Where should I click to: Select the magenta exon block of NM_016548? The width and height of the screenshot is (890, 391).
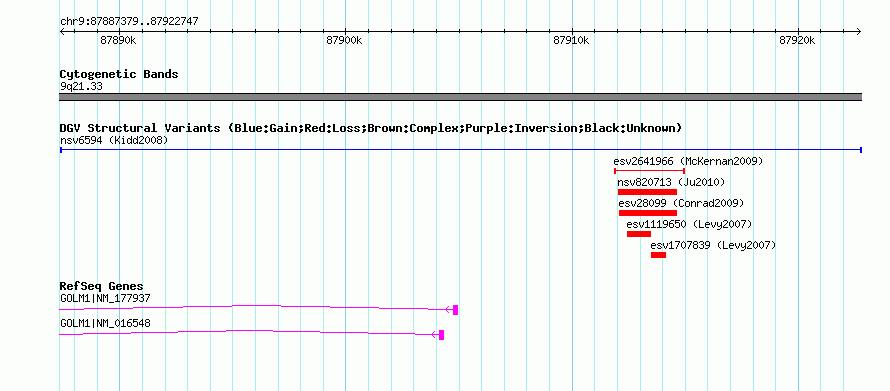[442, 335]
